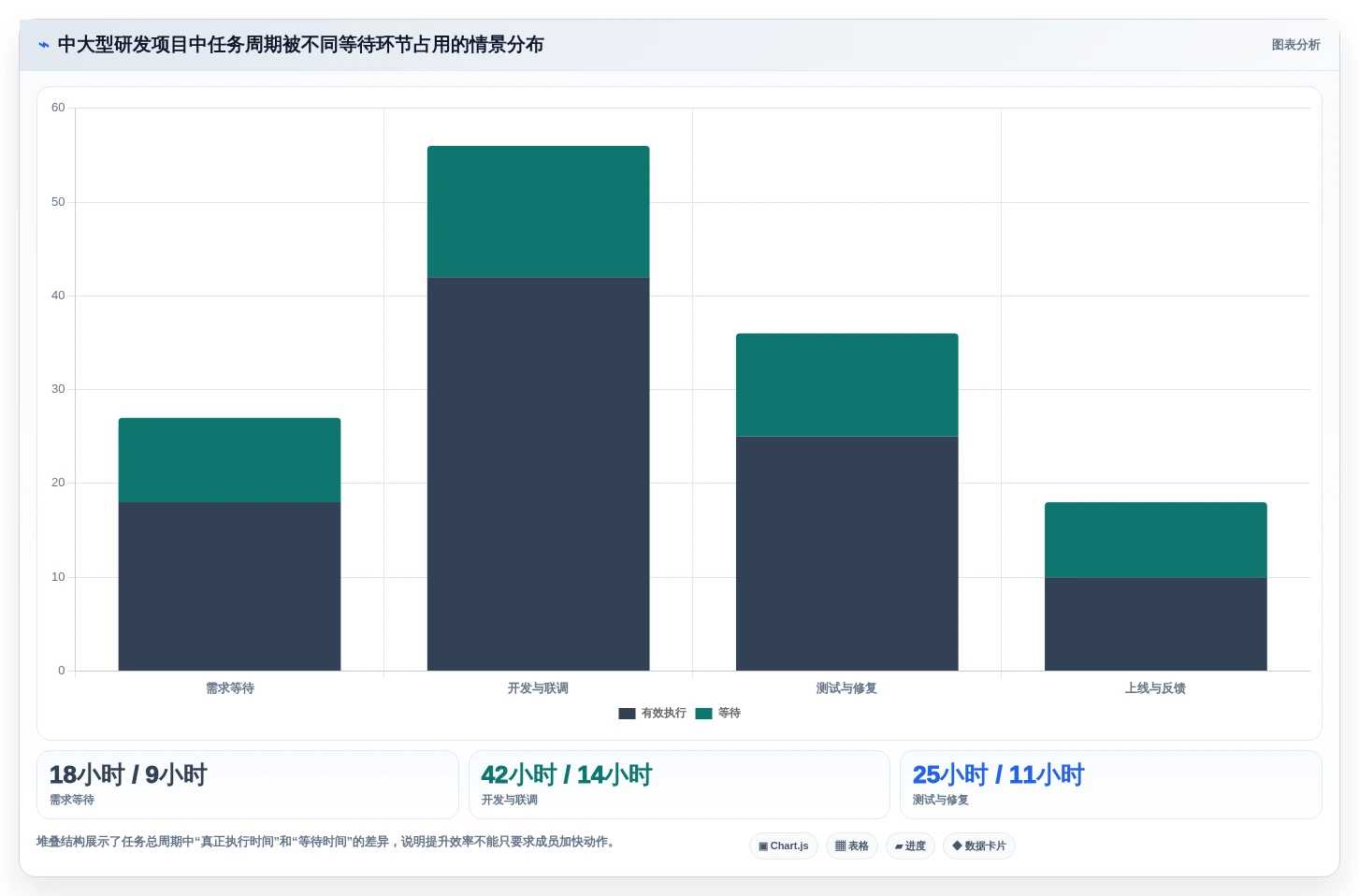This screenshot has width=1359, height=896.
Task: Select the teal 上线与反馈 waiting bar segment
Action: tap(1155, 540)
